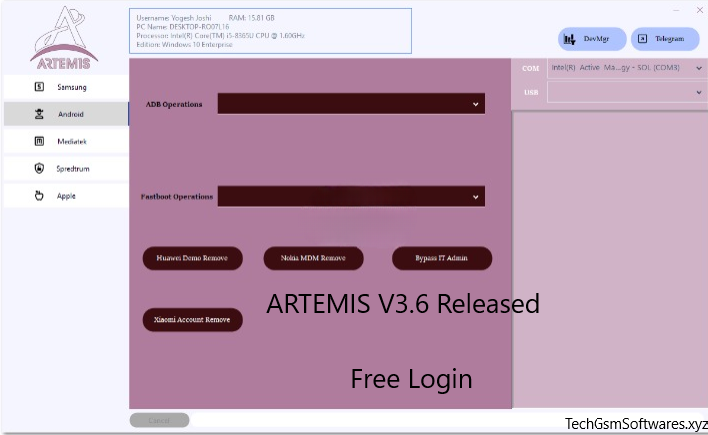Click the Android robot icon in sidebar
The image size is (708, 435).
pyautogui.click(x=39, y=114)
